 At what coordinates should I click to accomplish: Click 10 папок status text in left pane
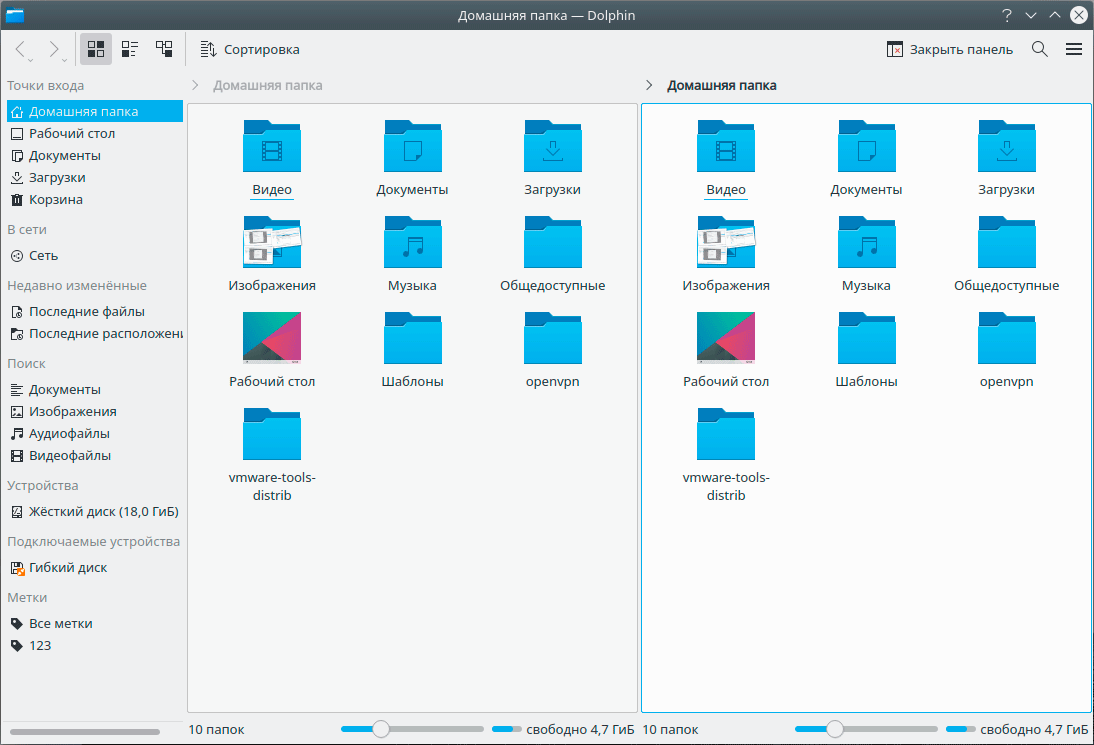click(x=216, y=729)
